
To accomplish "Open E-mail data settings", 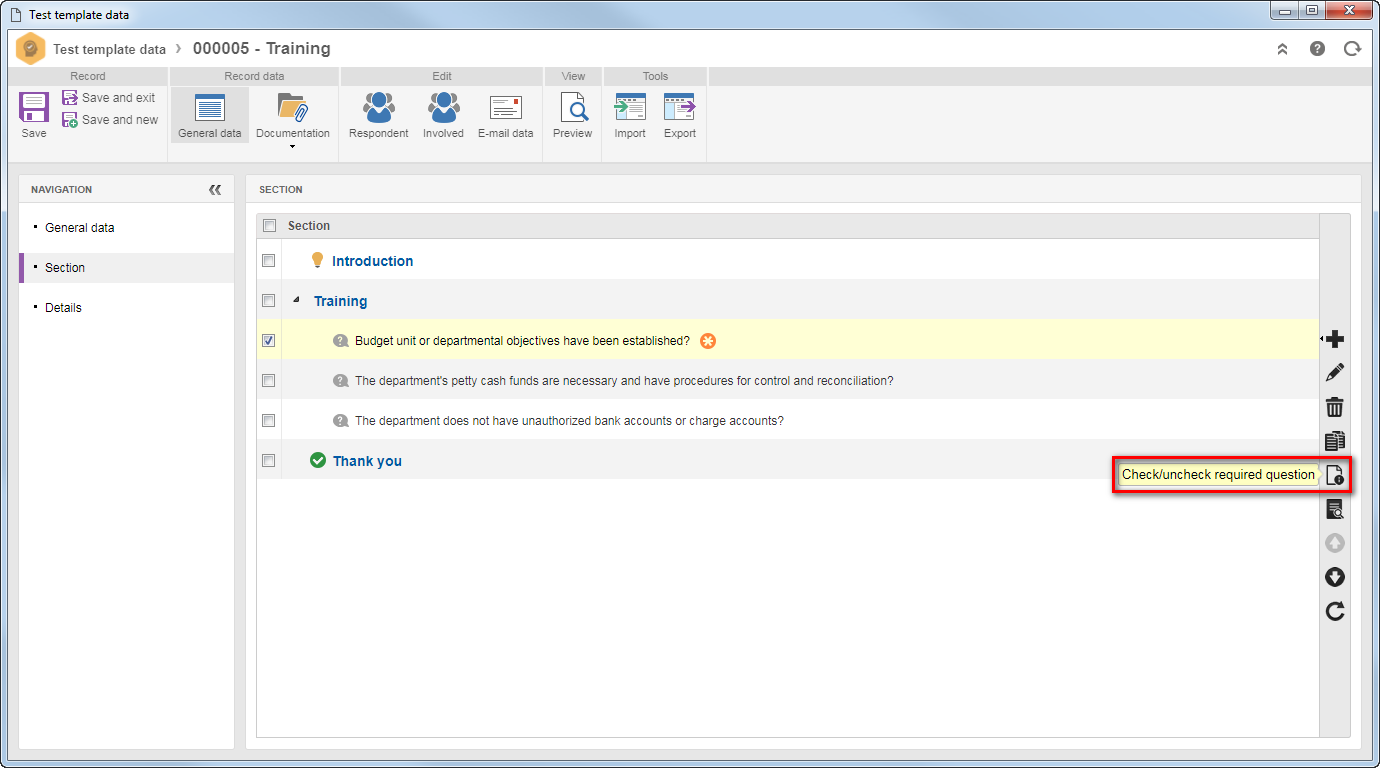I will coord(505,115).
